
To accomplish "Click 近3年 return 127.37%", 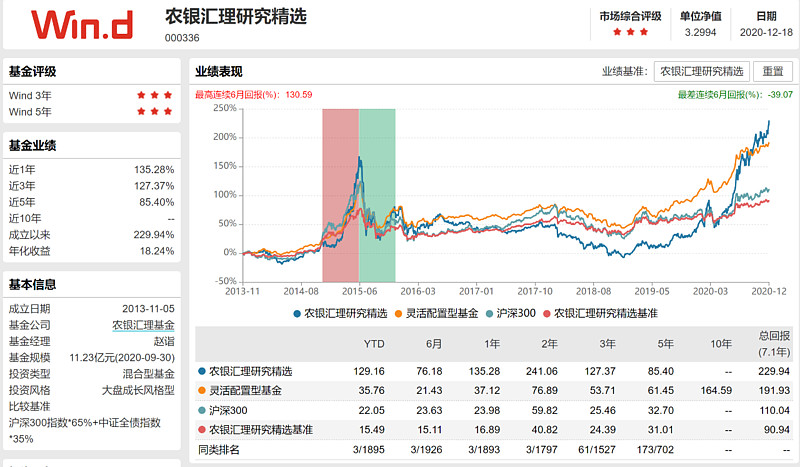I will [x=154, y=186].
